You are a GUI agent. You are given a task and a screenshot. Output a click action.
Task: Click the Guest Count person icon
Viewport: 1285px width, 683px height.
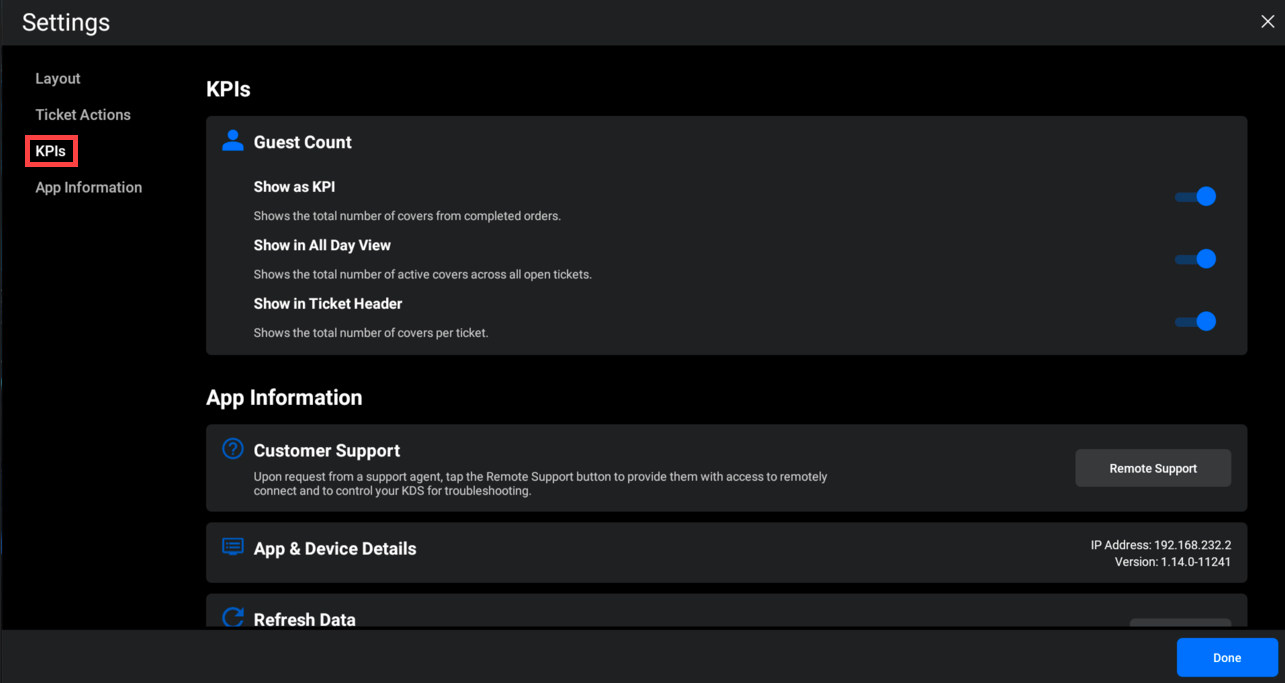coord(233,141)
